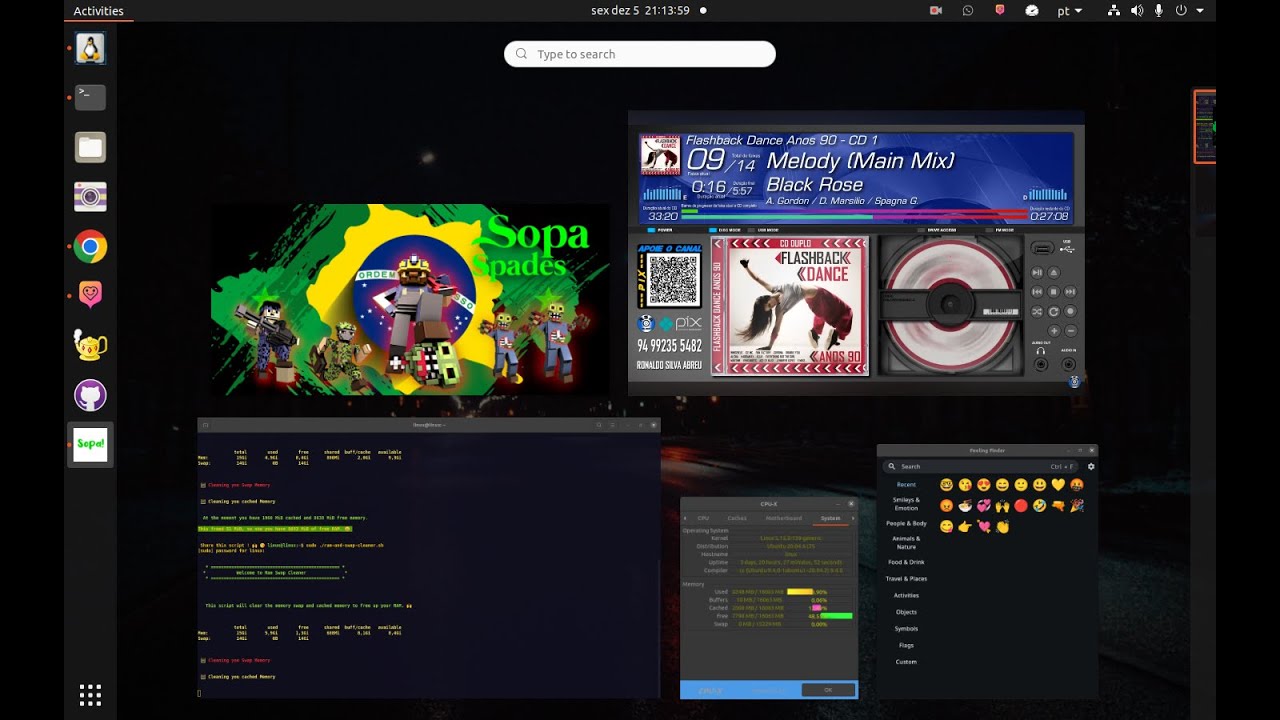The width and height of the screenshot is (1280, 720).
Task: Open the camera app in dock
Action: (x=90, y=197)
